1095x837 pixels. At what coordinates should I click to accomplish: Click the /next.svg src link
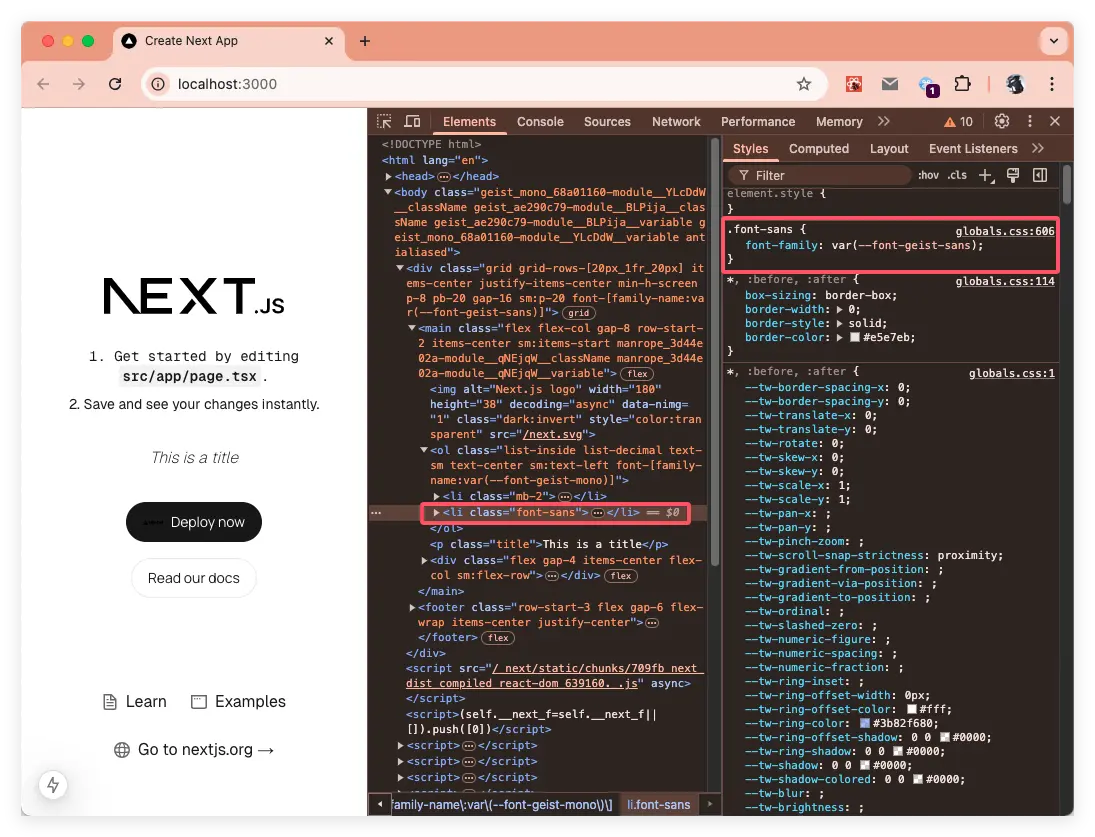(x=552, y=434)
